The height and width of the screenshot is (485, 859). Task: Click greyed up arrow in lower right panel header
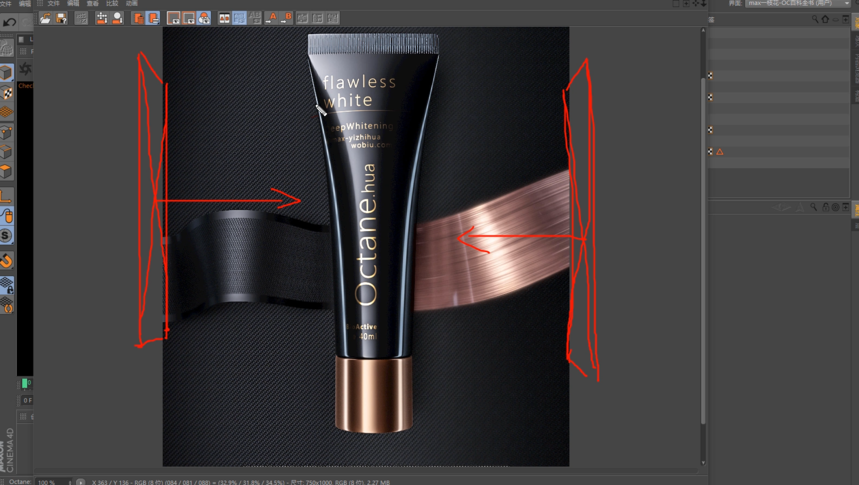coord(799,207)
